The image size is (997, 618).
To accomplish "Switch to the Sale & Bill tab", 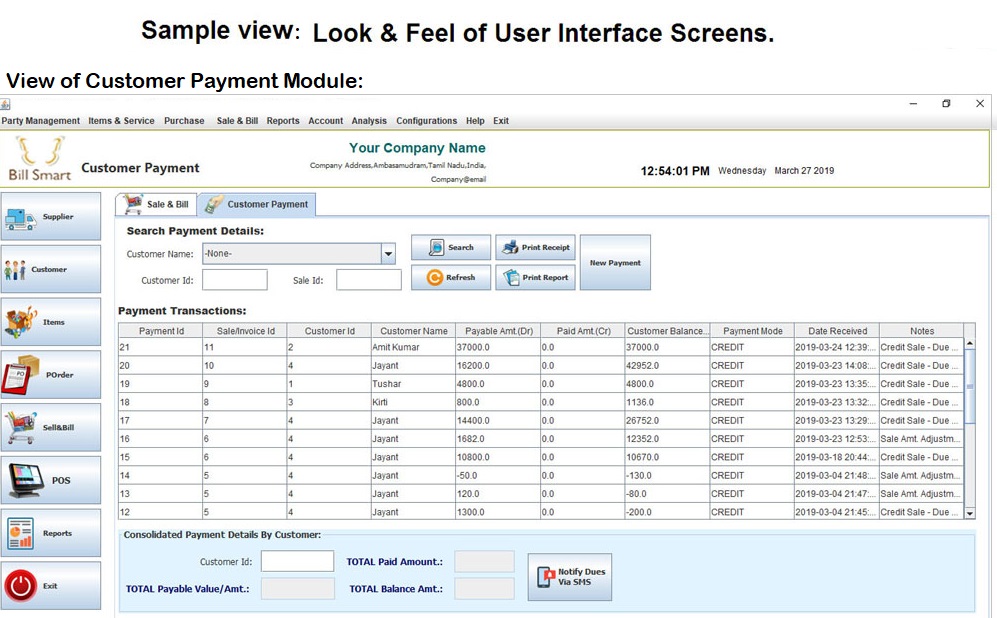I will [156, 204].
